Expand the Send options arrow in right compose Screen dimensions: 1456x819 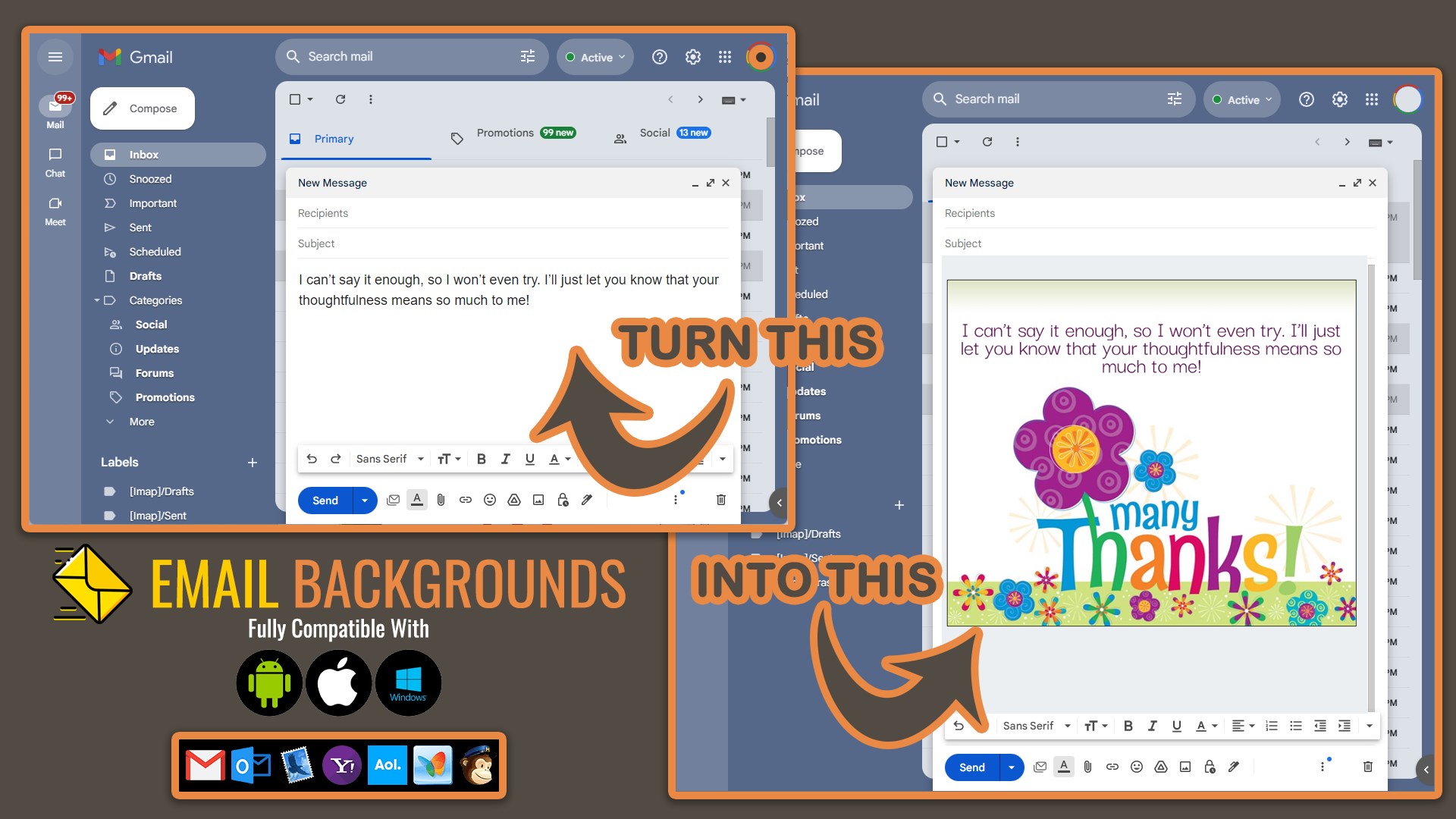coord(1011,767)
